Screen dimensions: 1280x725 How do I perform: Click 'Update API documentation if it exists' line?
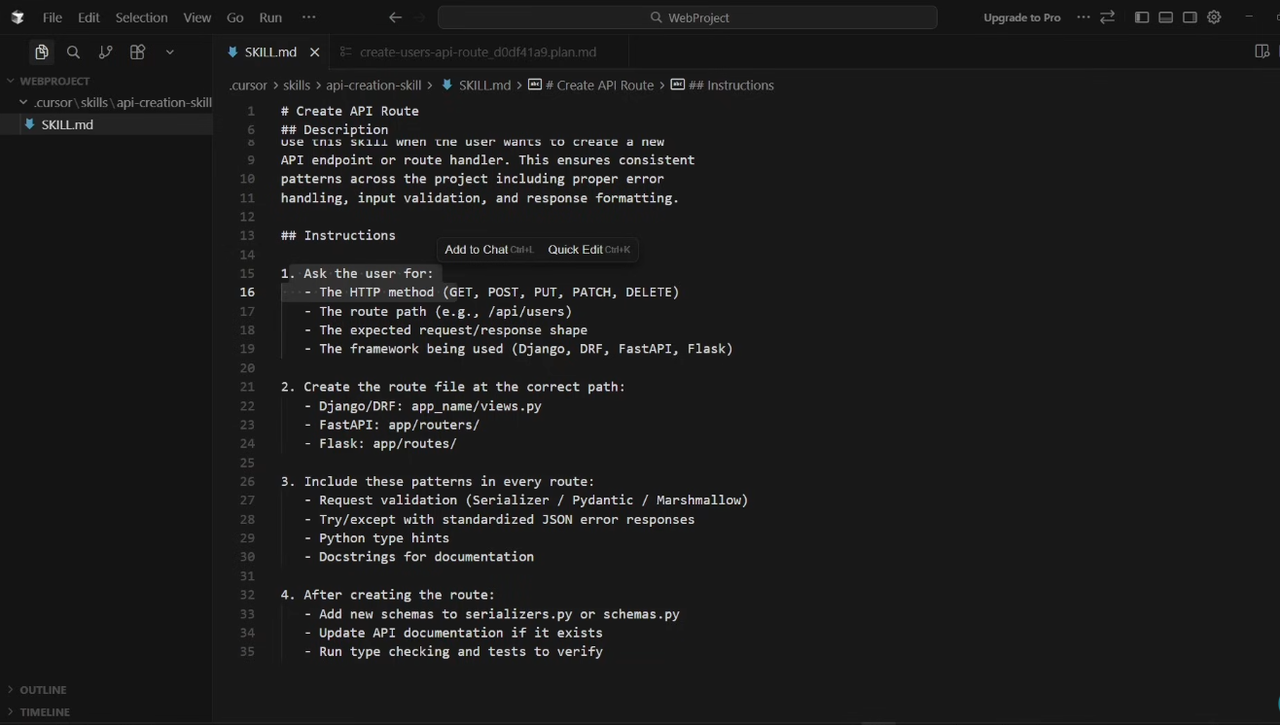453,633
